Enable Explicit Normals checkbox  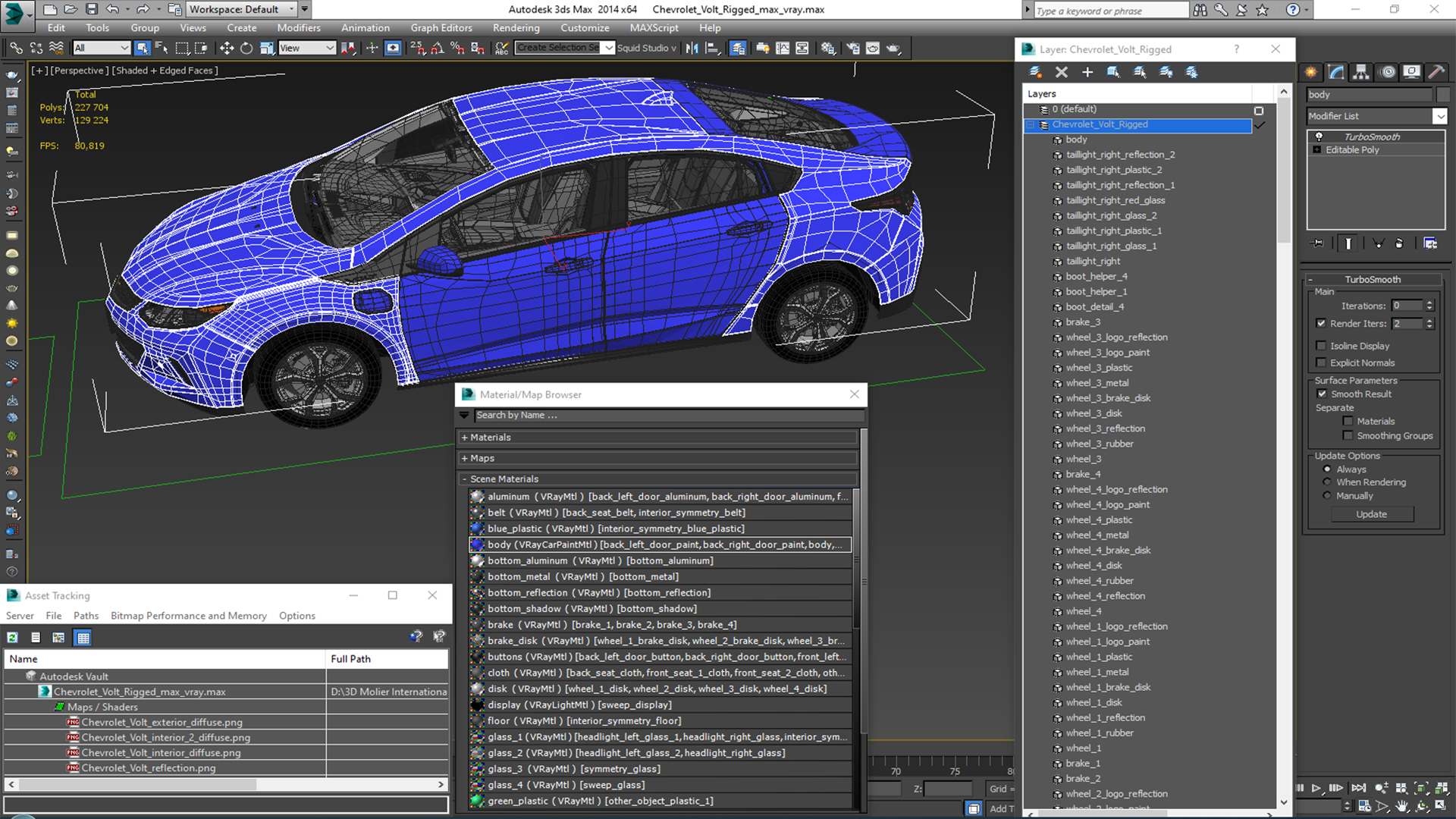click(x=1321, y=362)
